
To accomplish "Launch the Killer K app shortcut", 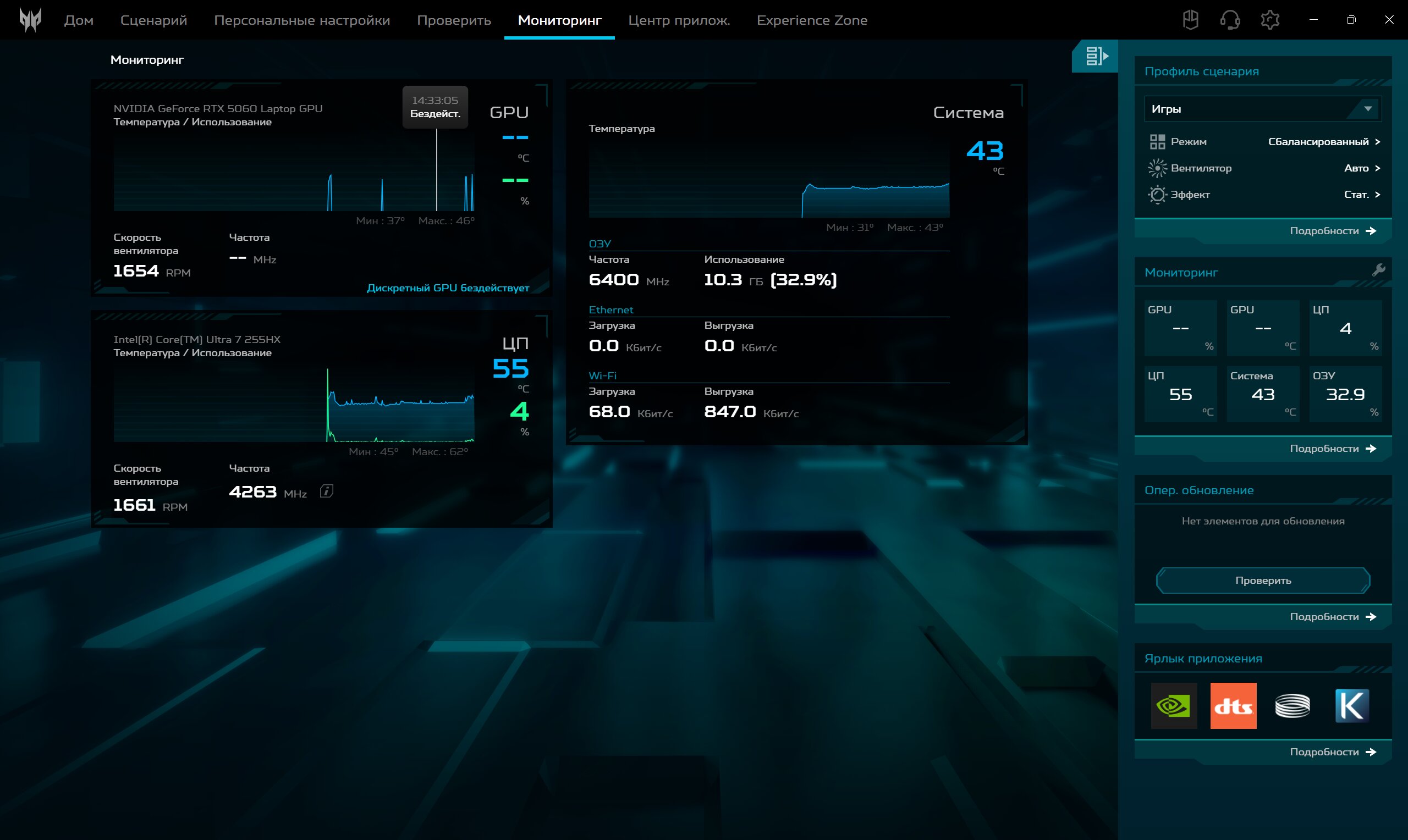I will pyautogui.click(x=1352, y=706).
